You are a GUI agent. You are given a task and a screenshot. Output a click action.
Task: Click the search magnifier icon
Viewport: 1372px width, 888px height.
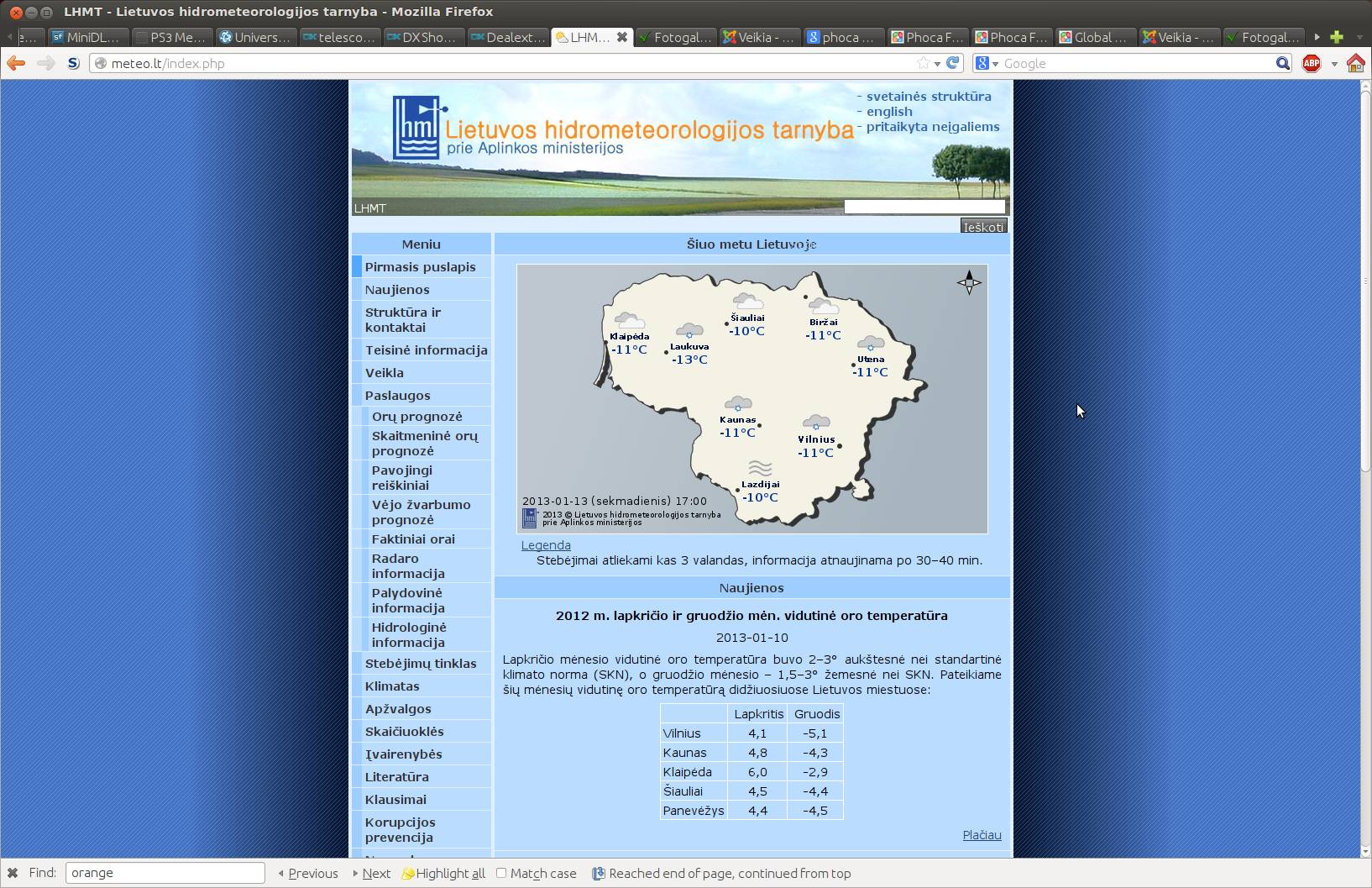(1282, 63)
